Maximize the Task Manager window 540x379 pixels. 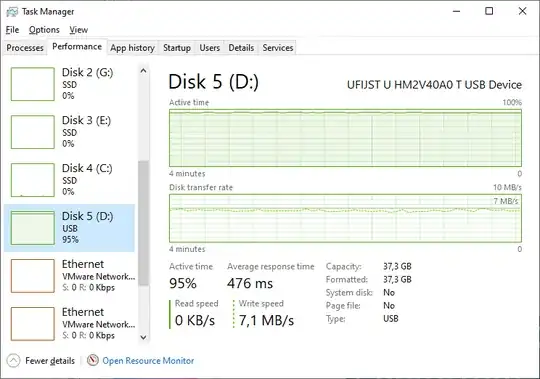coord(489,11)
